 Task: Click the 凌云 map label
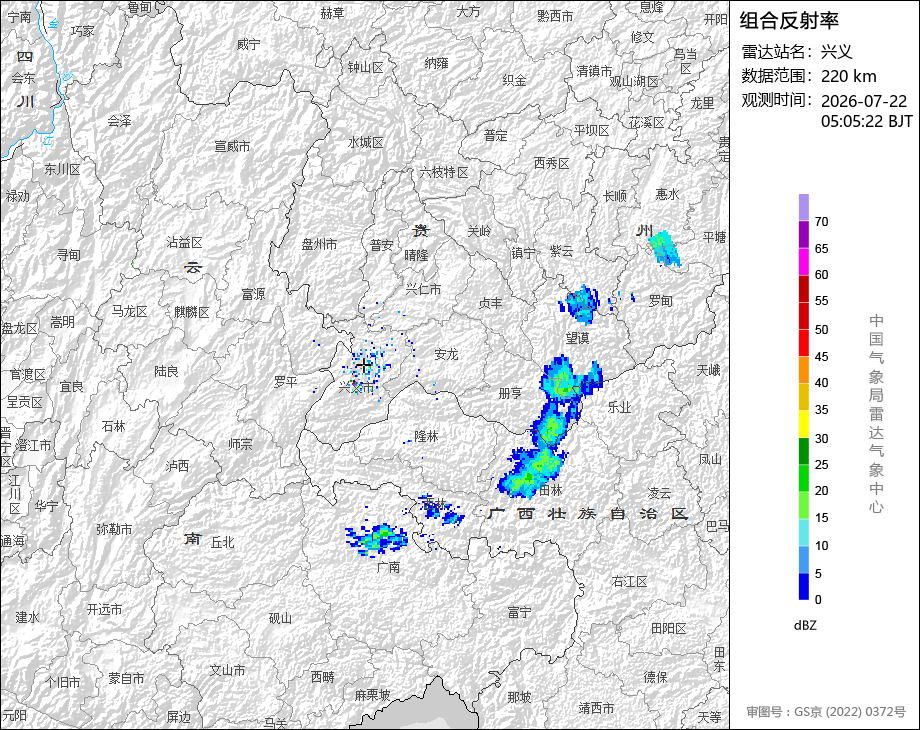point(659,493)
